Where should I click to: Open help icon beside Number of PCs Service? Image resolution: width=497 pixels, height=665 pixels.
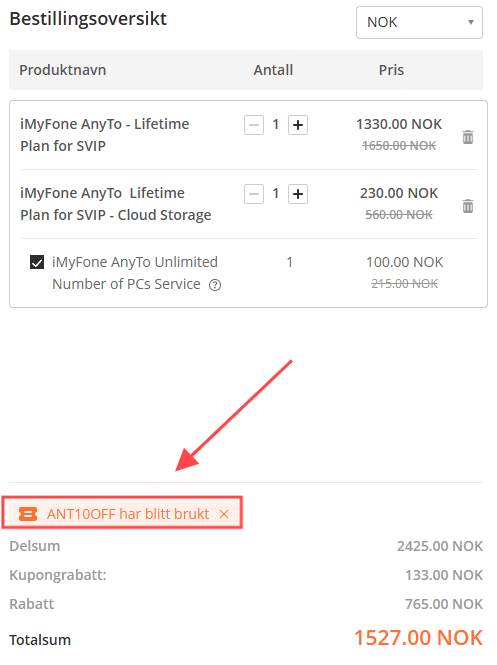pos(215,285)
